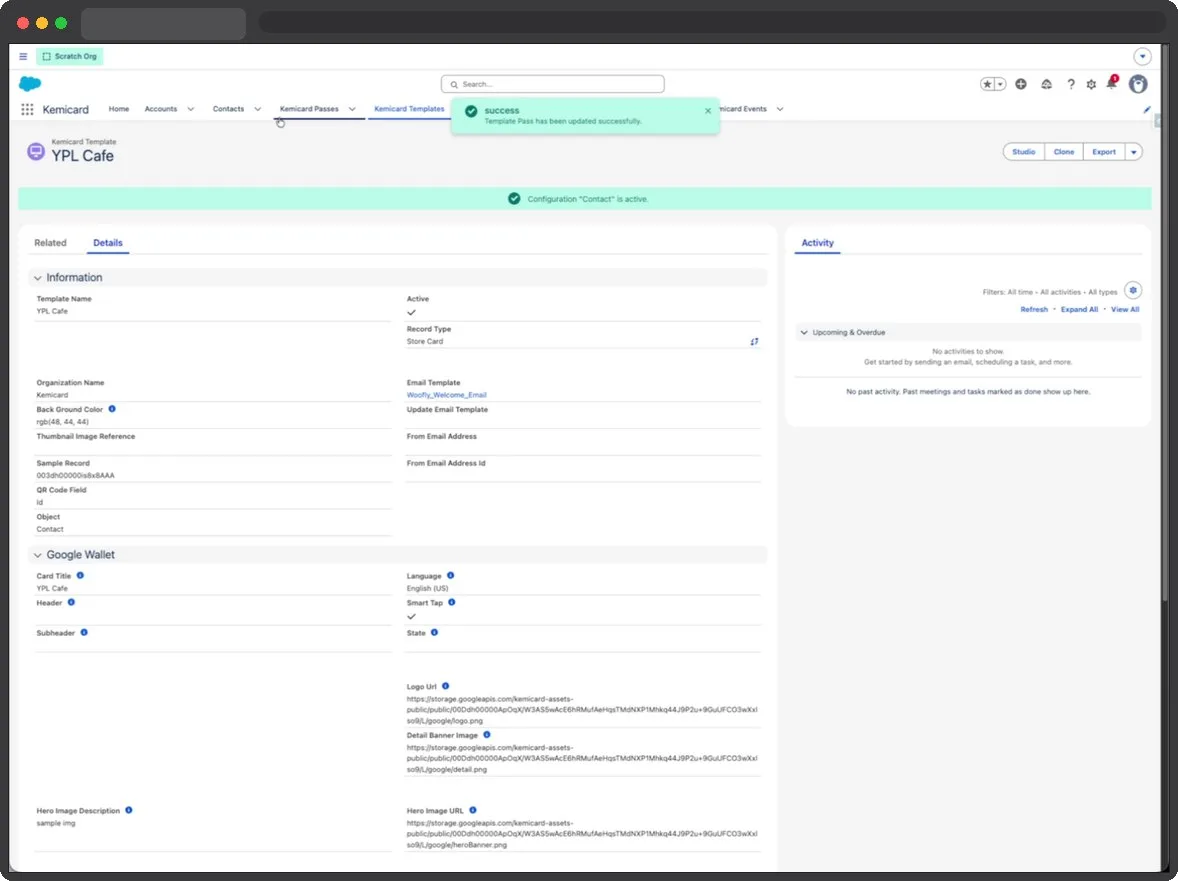Image resolution: width=1178 pixels, height=881 pixels.
Task: Open the Kemicard Templates tab
Action: click(409, 110)
